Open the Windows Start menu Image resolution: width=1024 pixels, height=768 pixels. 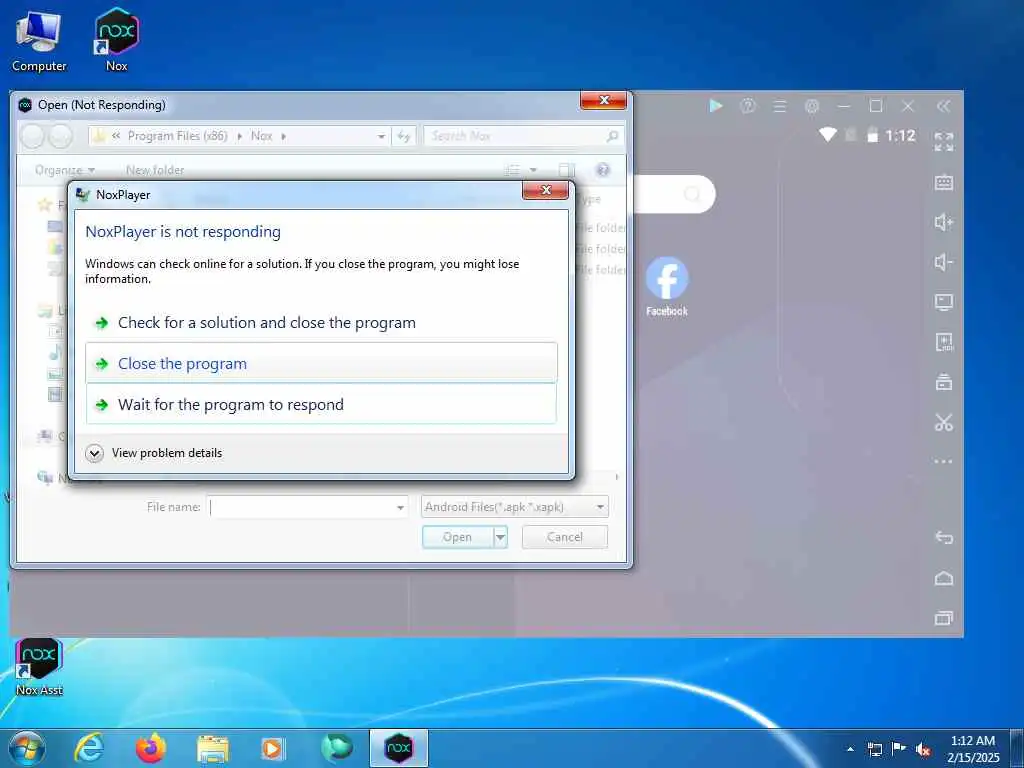[27, 749]
